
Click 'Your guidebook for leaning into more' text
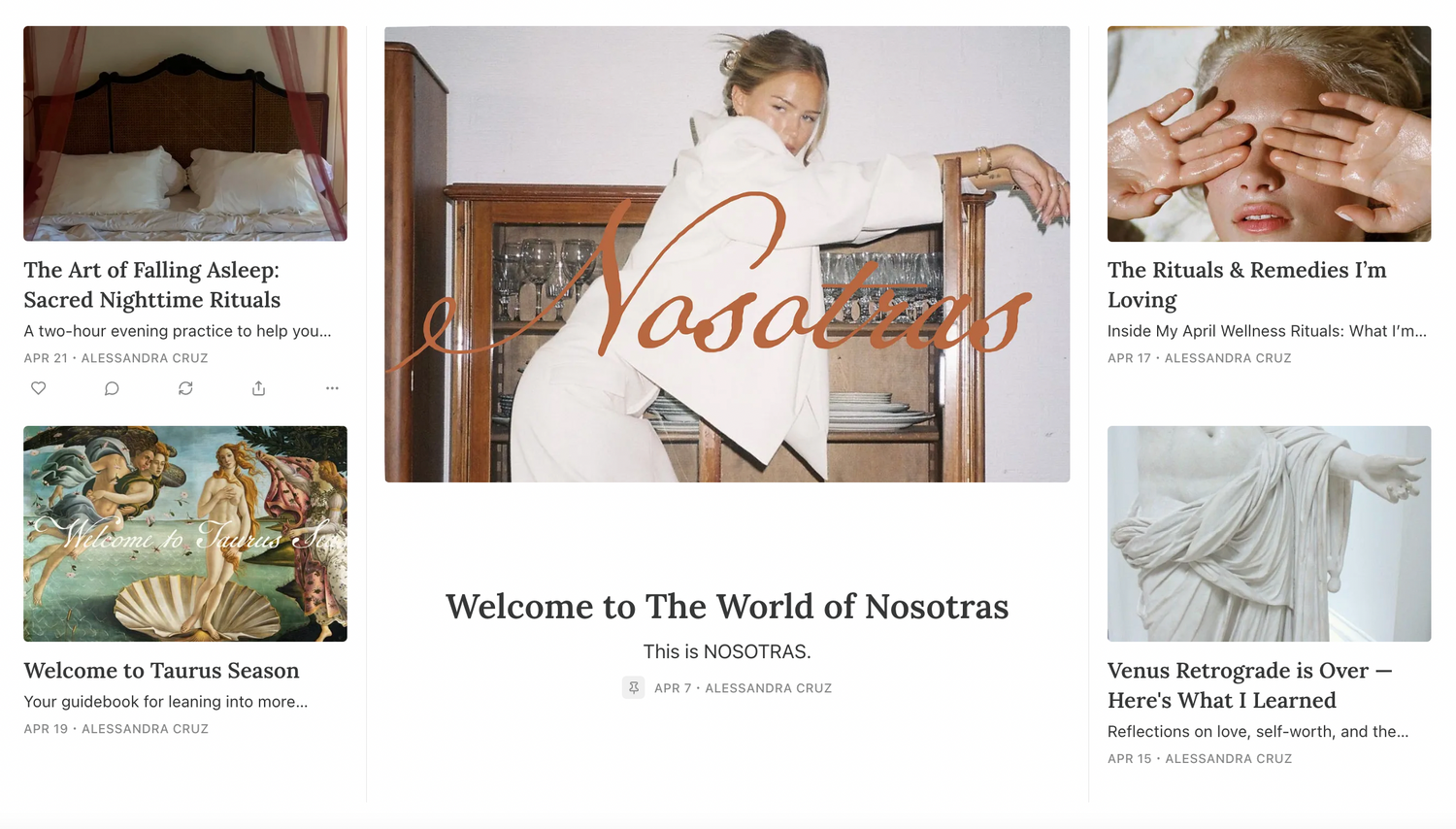point(166,701)
